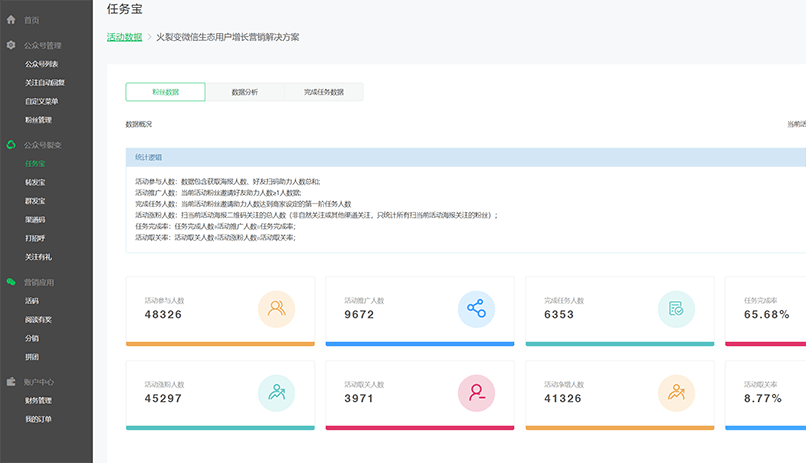
Task: Click the gear icon beside 公众号管理
Action: [11, 45]
